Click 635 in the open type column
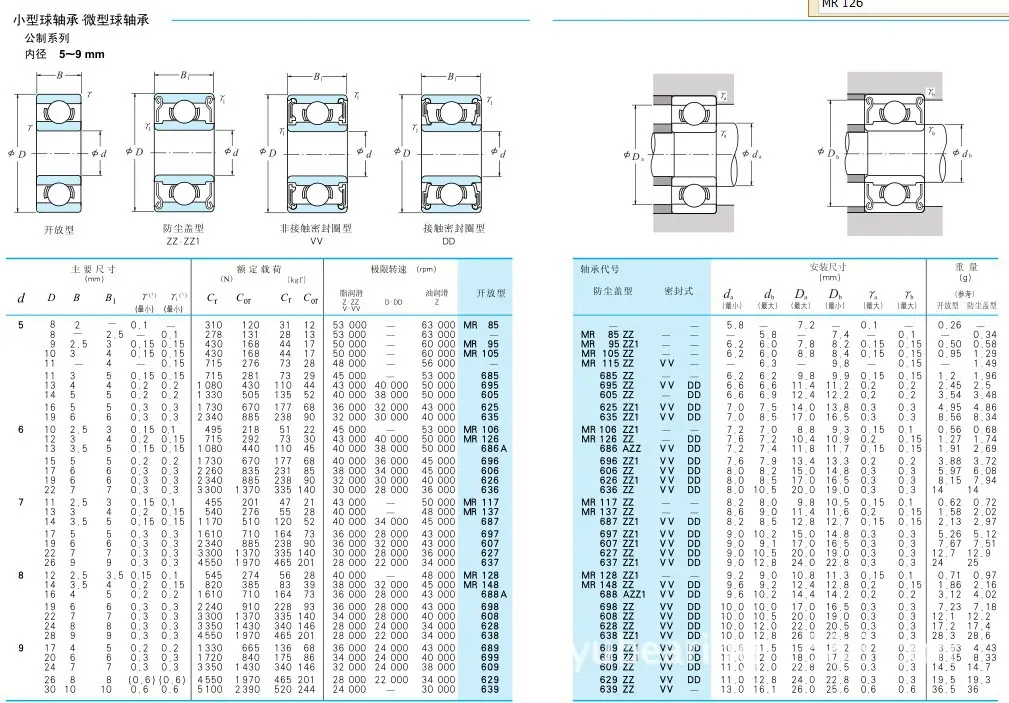1009x703 pixels. click(x=490, y=417)
